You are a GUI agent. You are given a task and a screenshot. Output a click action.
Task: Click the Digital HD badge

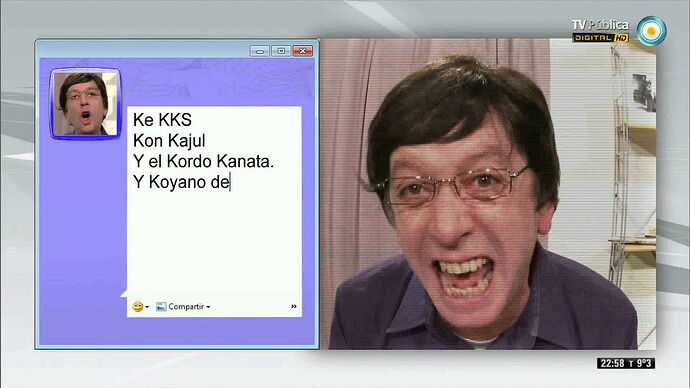coord(600,38)
